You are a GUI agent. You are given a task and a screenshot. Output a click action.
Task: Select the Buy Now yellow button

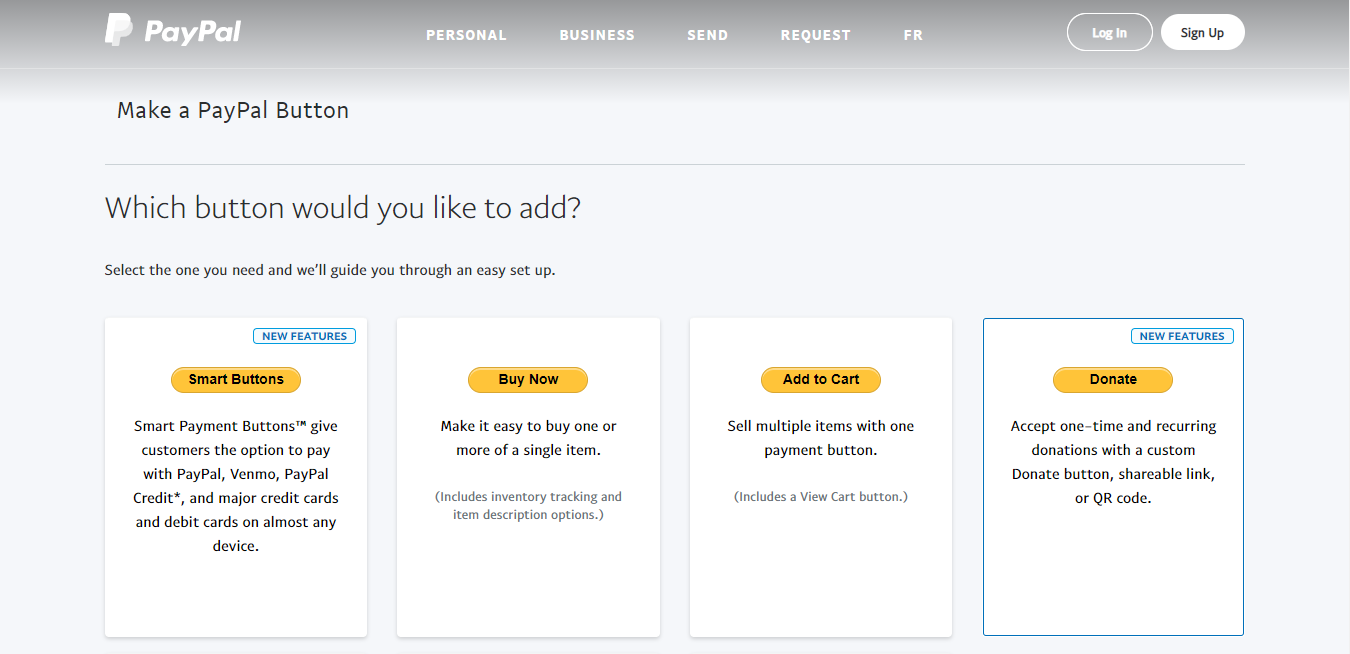coord(528,380)
